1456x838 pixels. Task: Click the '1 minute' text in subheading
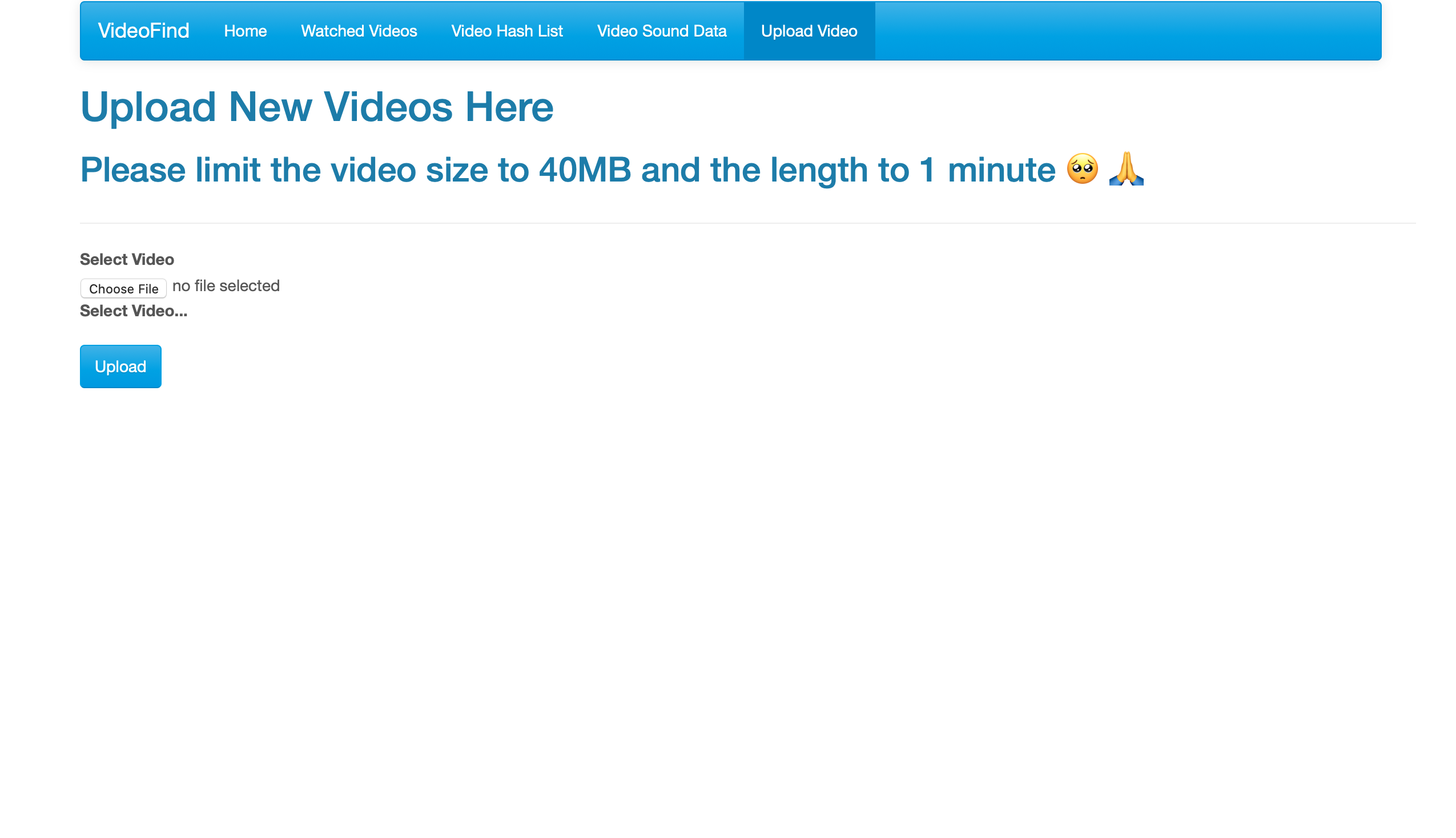(x=987, y=170)
